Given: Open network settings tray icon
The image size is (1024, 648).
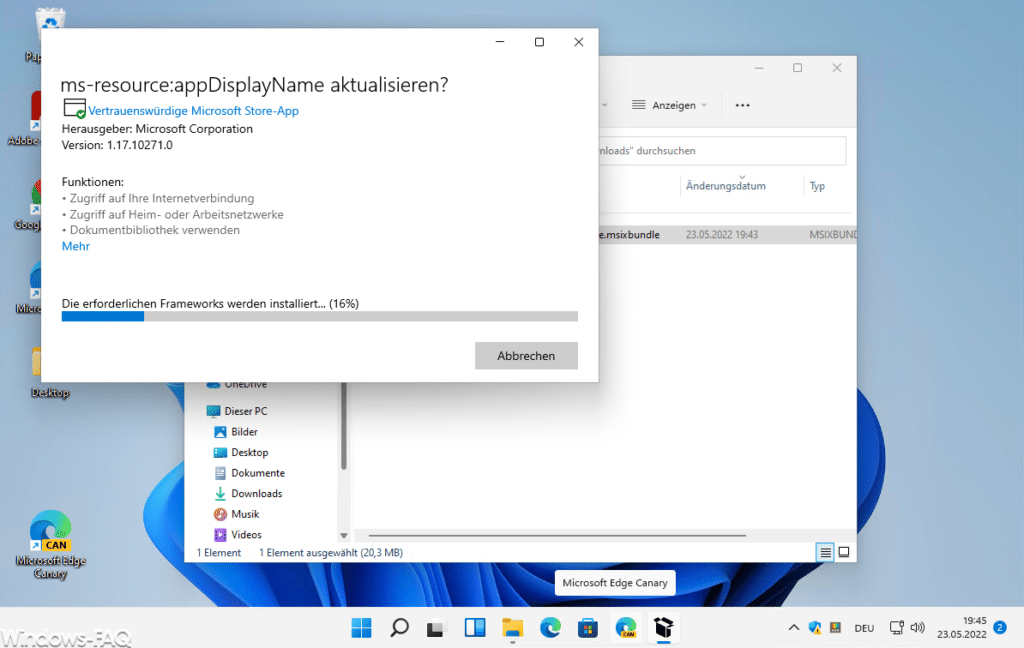Looking at the screenshot, I should pyautogui.click(x=897, y=628).
